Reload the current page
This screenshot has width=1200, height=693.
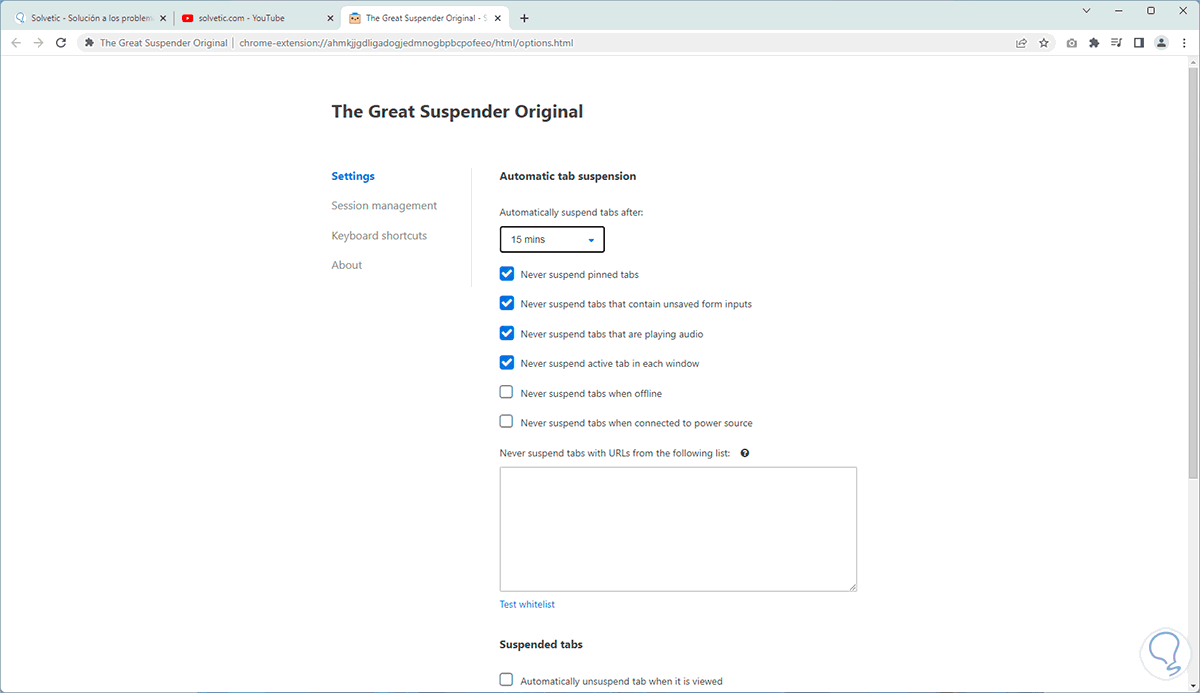(61, 43)
